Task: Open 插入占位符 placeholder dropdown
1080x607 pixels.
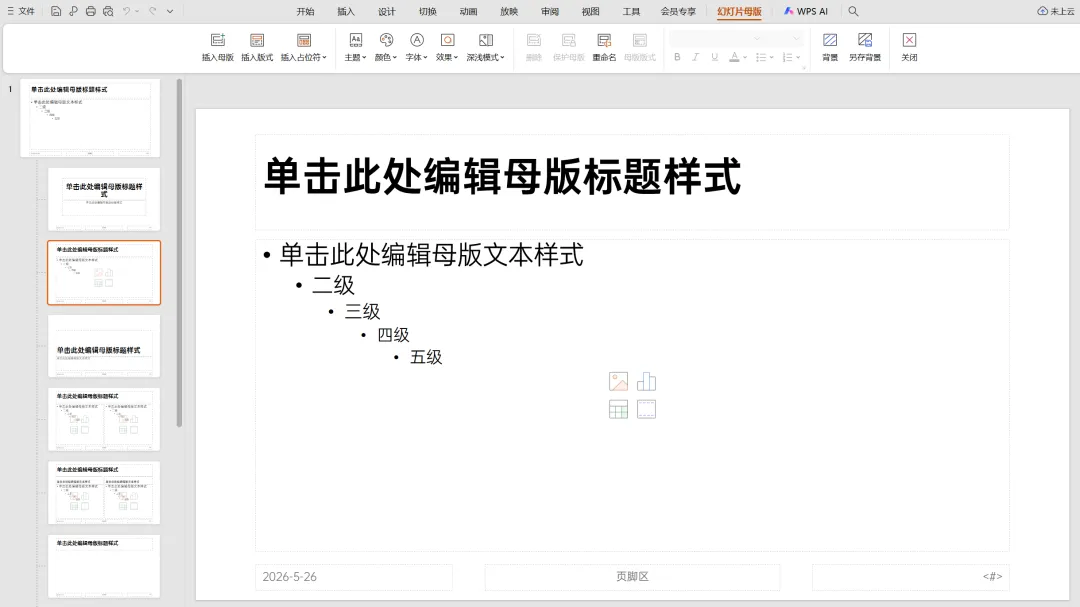Action: pos(304,47)
